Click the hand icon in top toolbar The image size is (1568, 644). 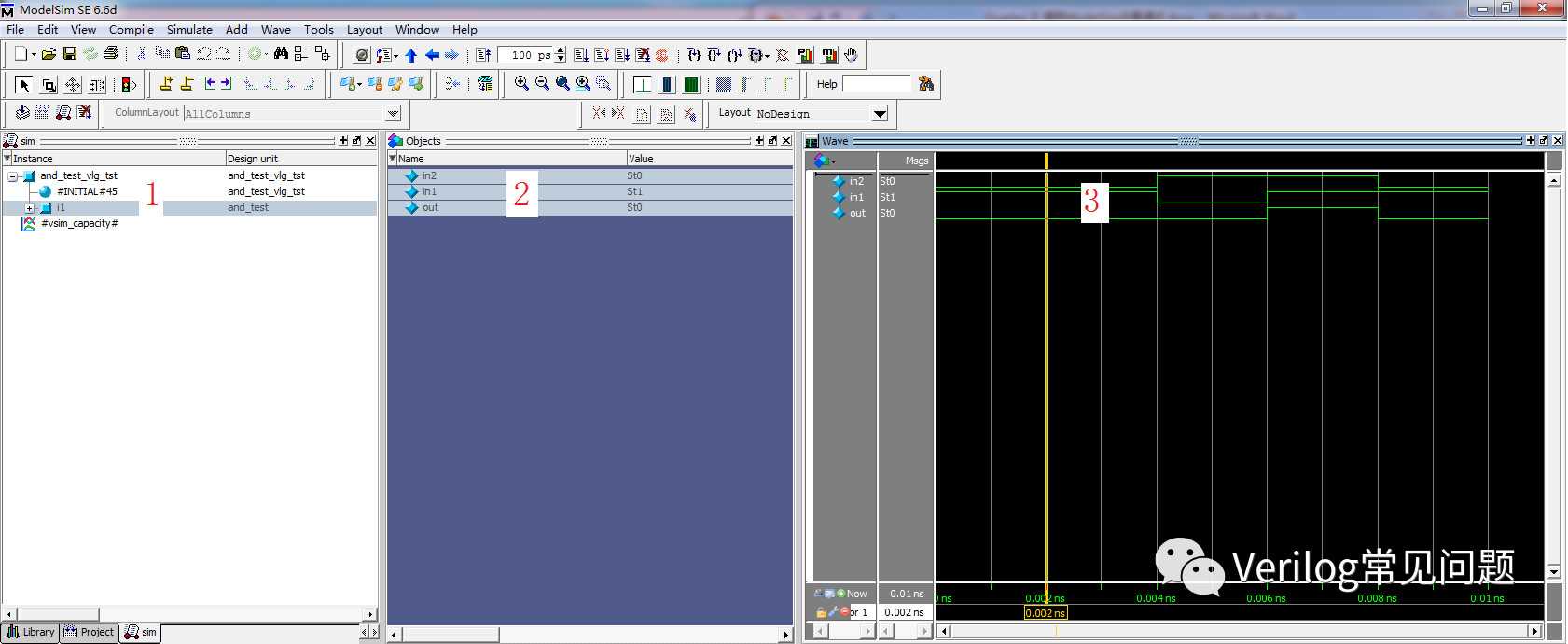852,55
